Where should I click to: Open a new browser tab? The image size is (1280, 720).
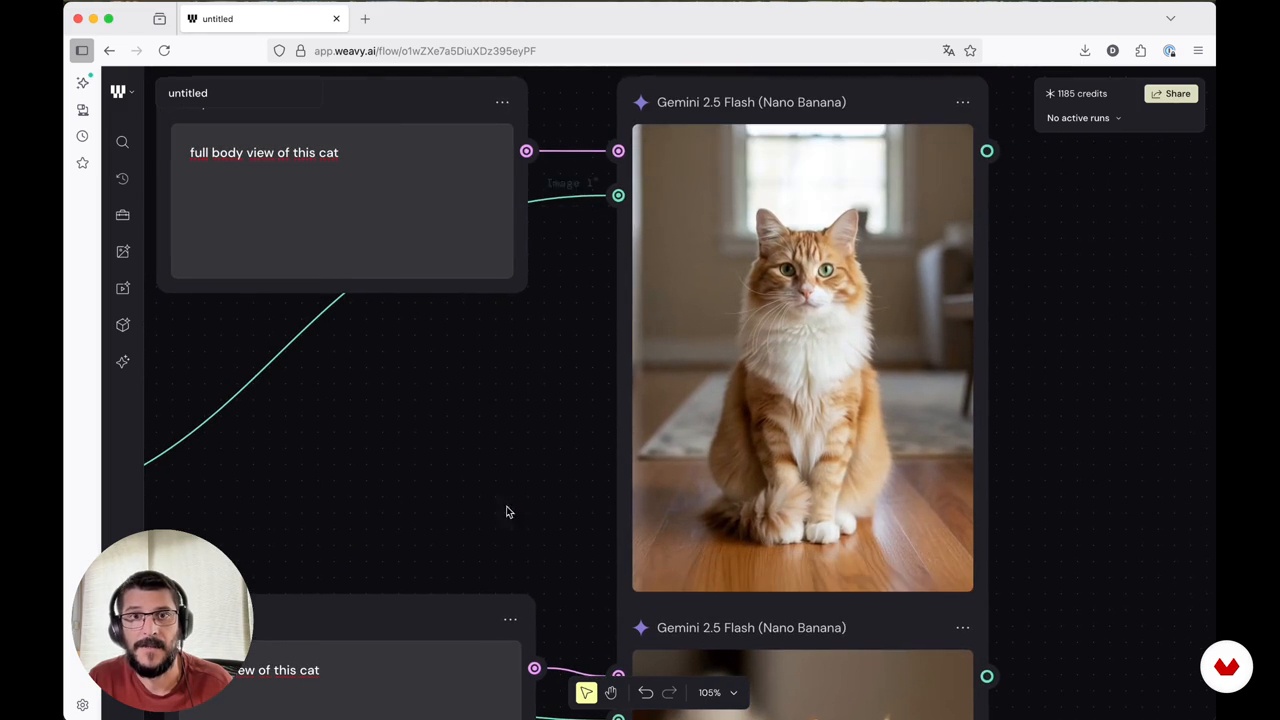coord(365,19)
